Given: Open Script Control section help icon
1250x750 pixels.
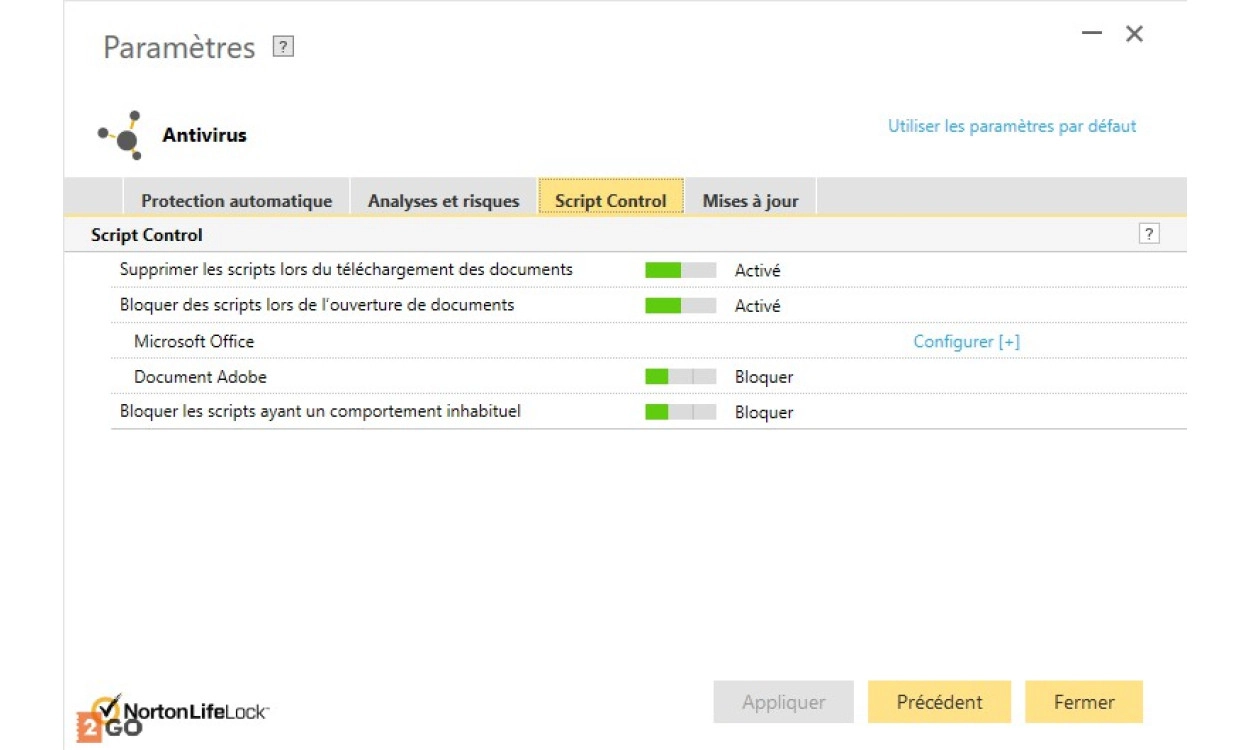Looking at the screenshot, I should point(1149,234).
